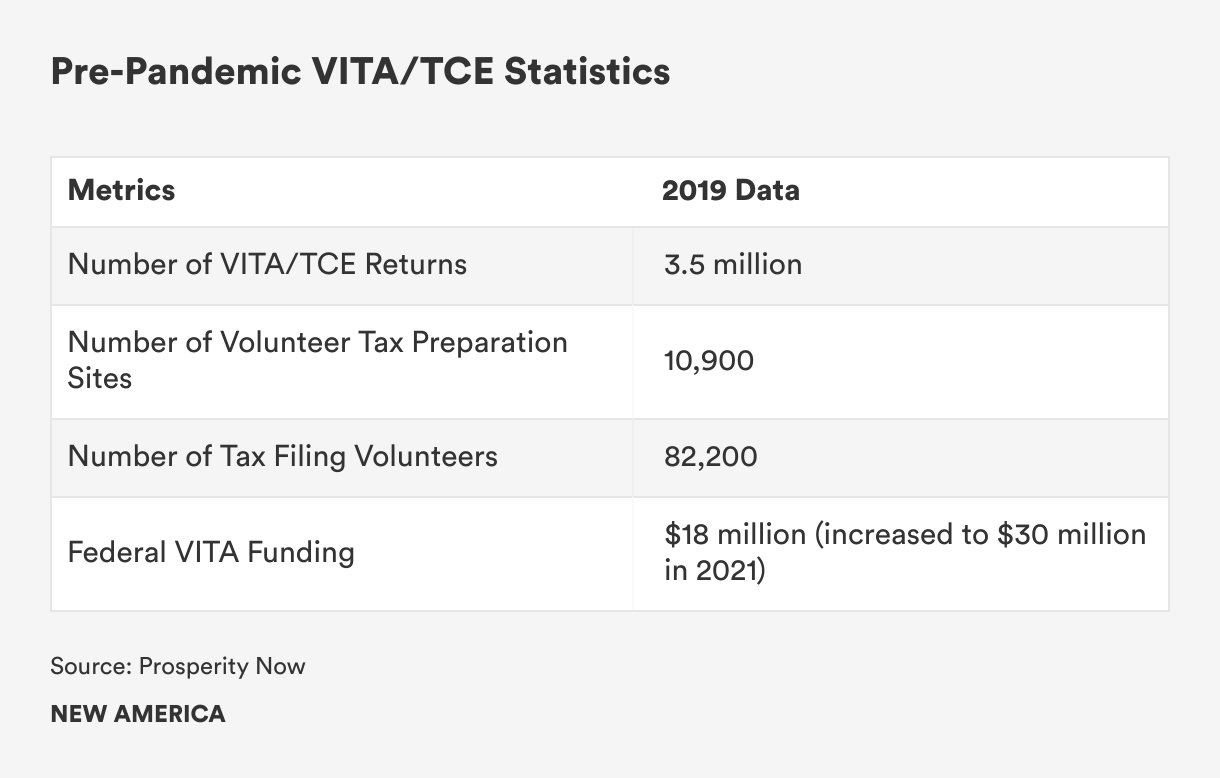Click the word 'Sites' in the table
Screen dimensions: 1220x778
pos(100,378)
